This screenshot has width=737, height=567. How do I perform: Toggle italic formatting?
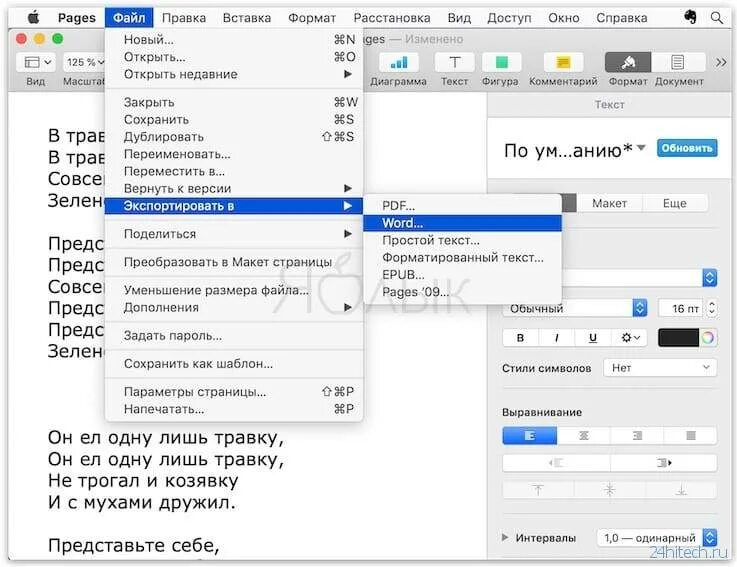[557, 338]
